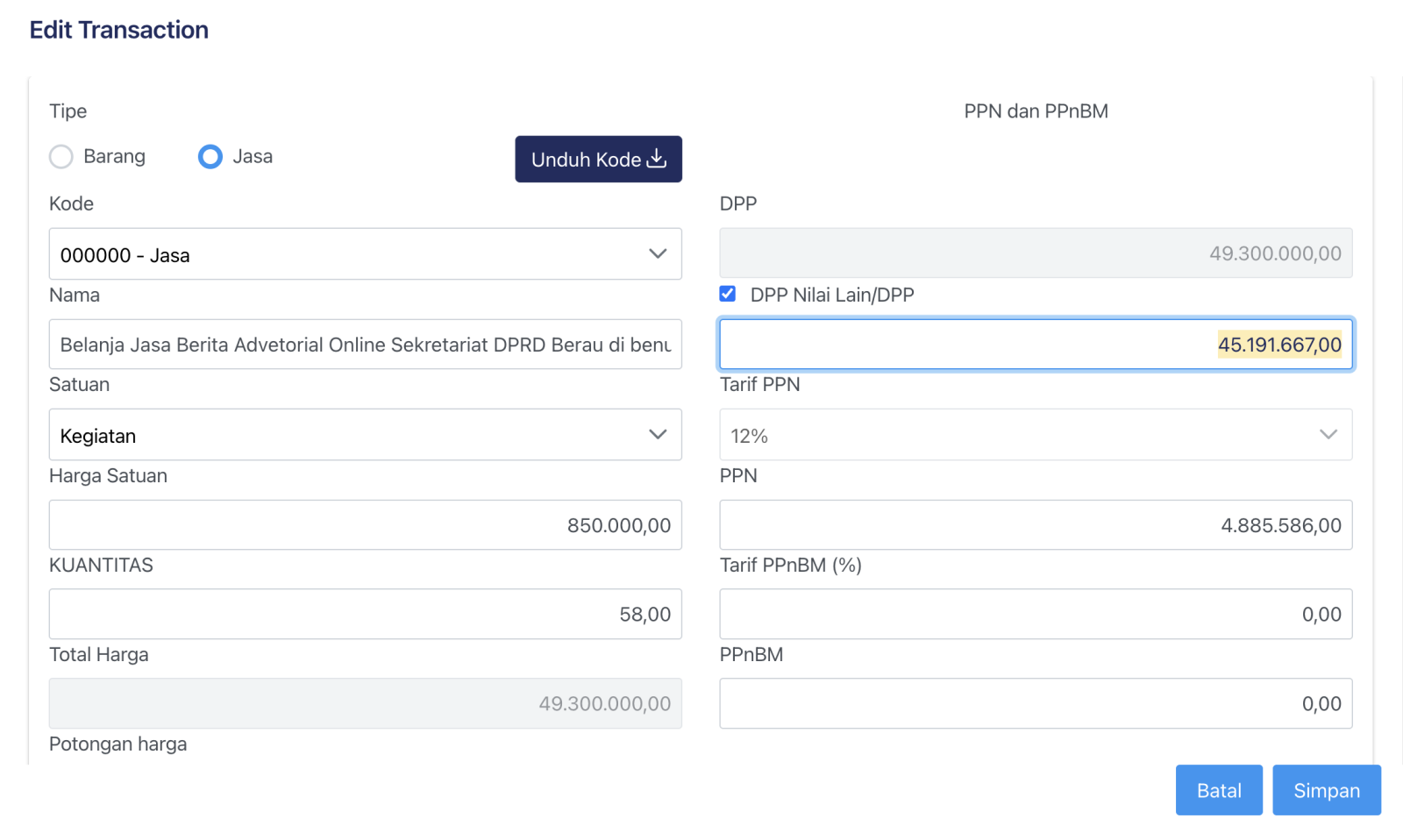
Task: Click the greyed DPP field showing 49.300.000,00
Action: point(1036,253)
